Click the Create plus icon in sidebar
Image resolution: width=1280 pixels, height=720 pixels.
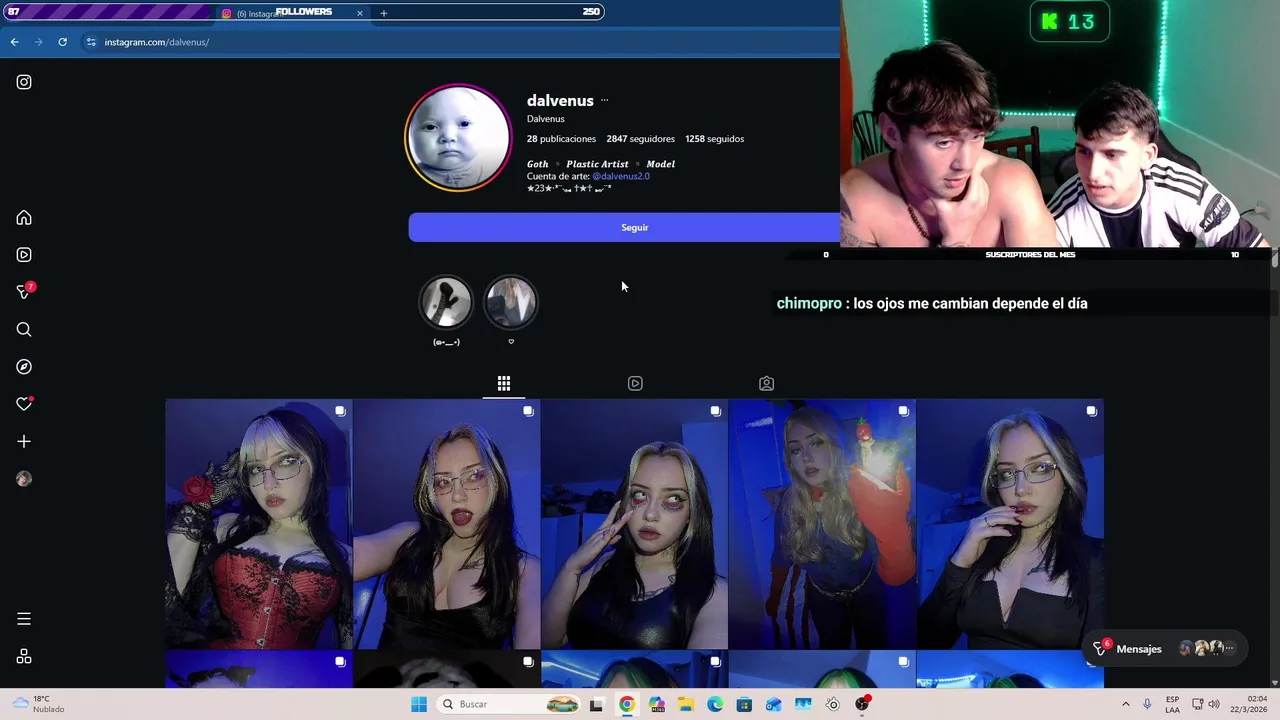point(24,441)
